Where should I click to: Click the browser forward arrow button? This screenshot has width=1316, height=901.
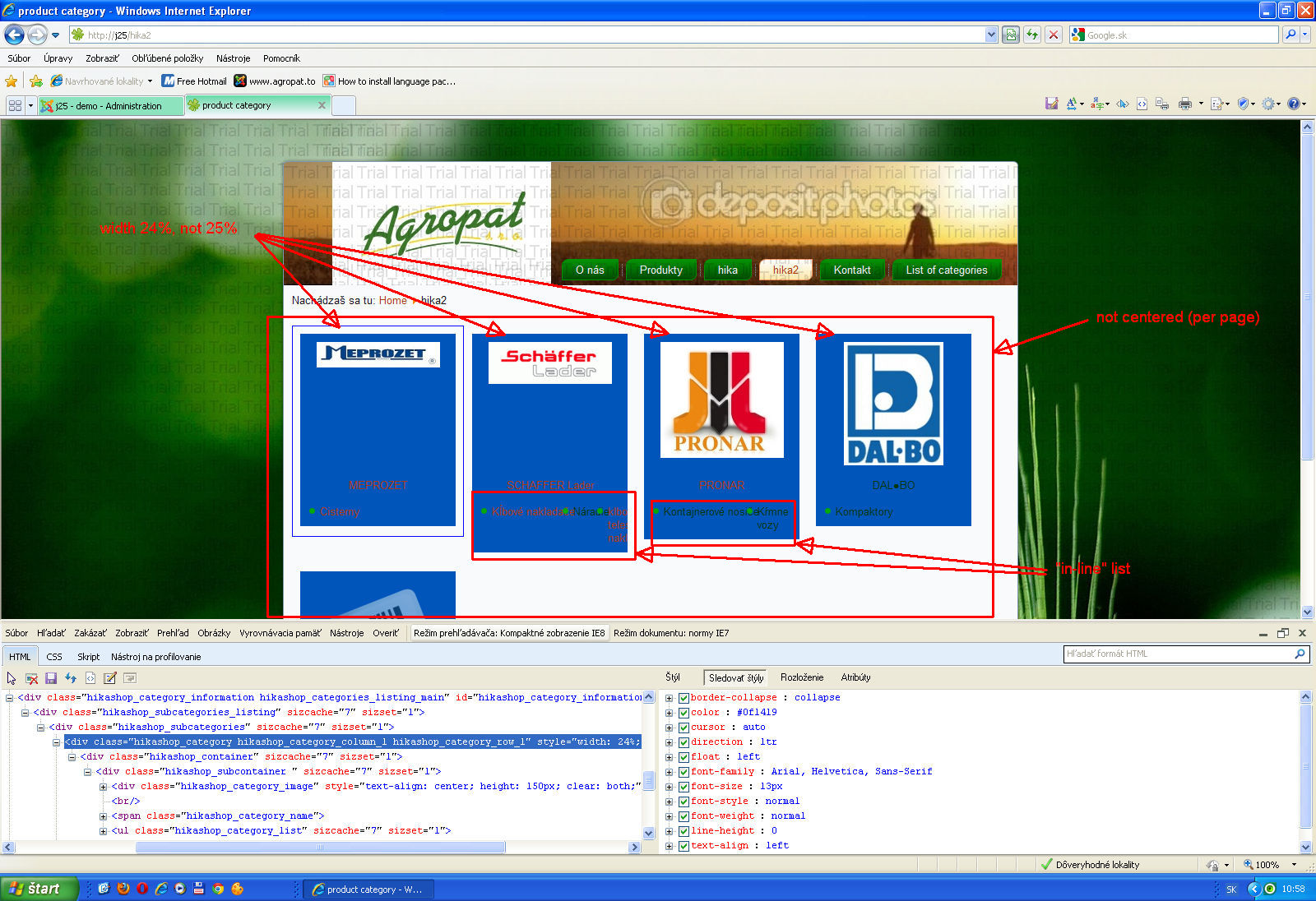(37, 35)
